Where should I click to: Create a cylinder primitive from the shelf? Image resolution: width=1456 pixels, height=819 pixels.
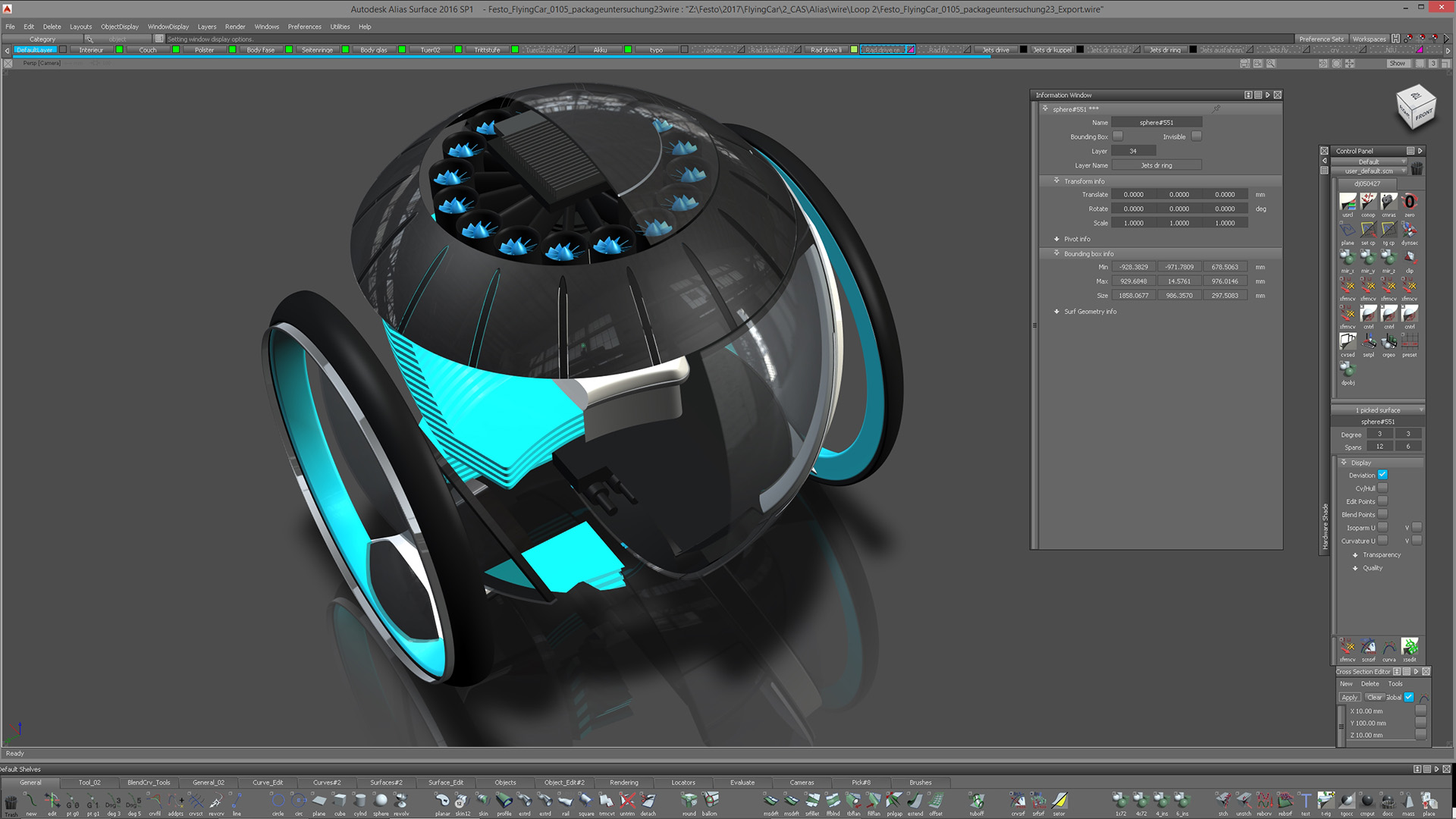coord(360,802)
